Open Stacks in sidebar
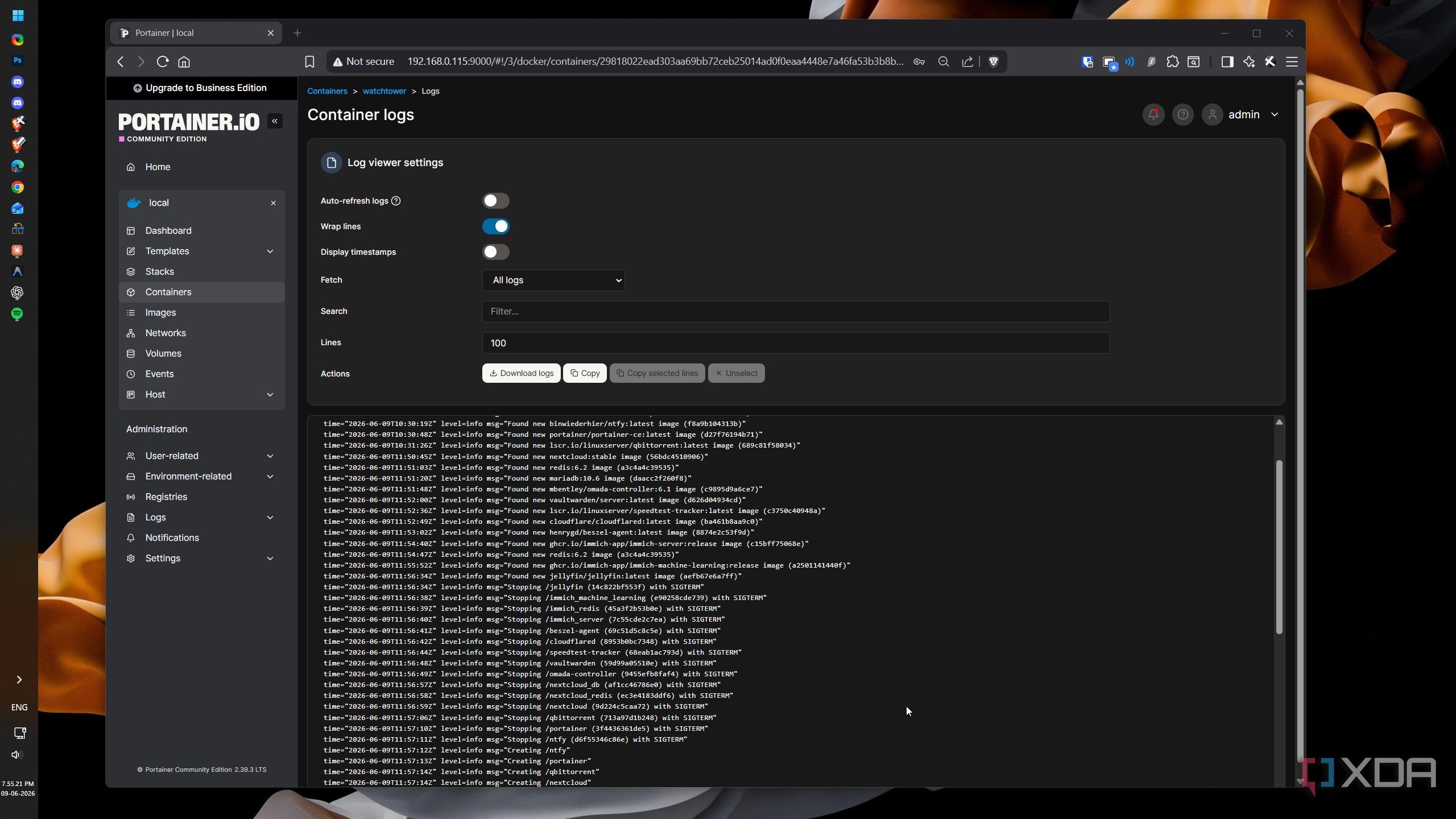Image resolution: width=1456 pixels, height=819 pixels. 201,272
